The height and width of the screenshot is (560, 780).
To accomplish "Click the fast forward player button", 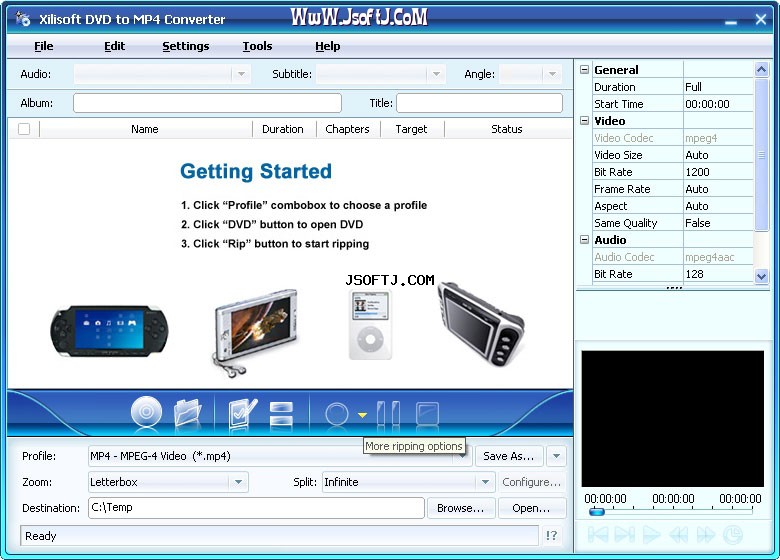I will click(x=705, y=535).
